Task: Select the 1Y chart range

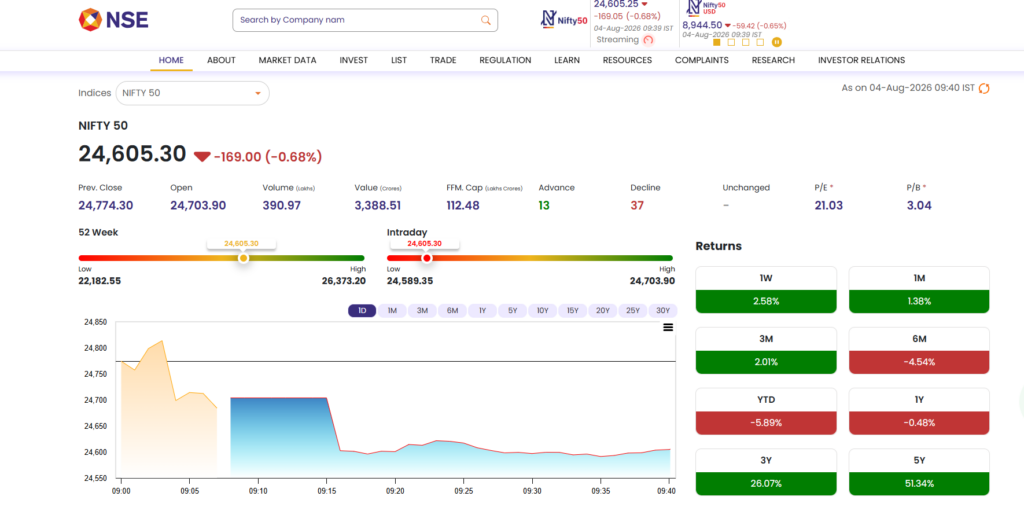Action: (483, 311)
